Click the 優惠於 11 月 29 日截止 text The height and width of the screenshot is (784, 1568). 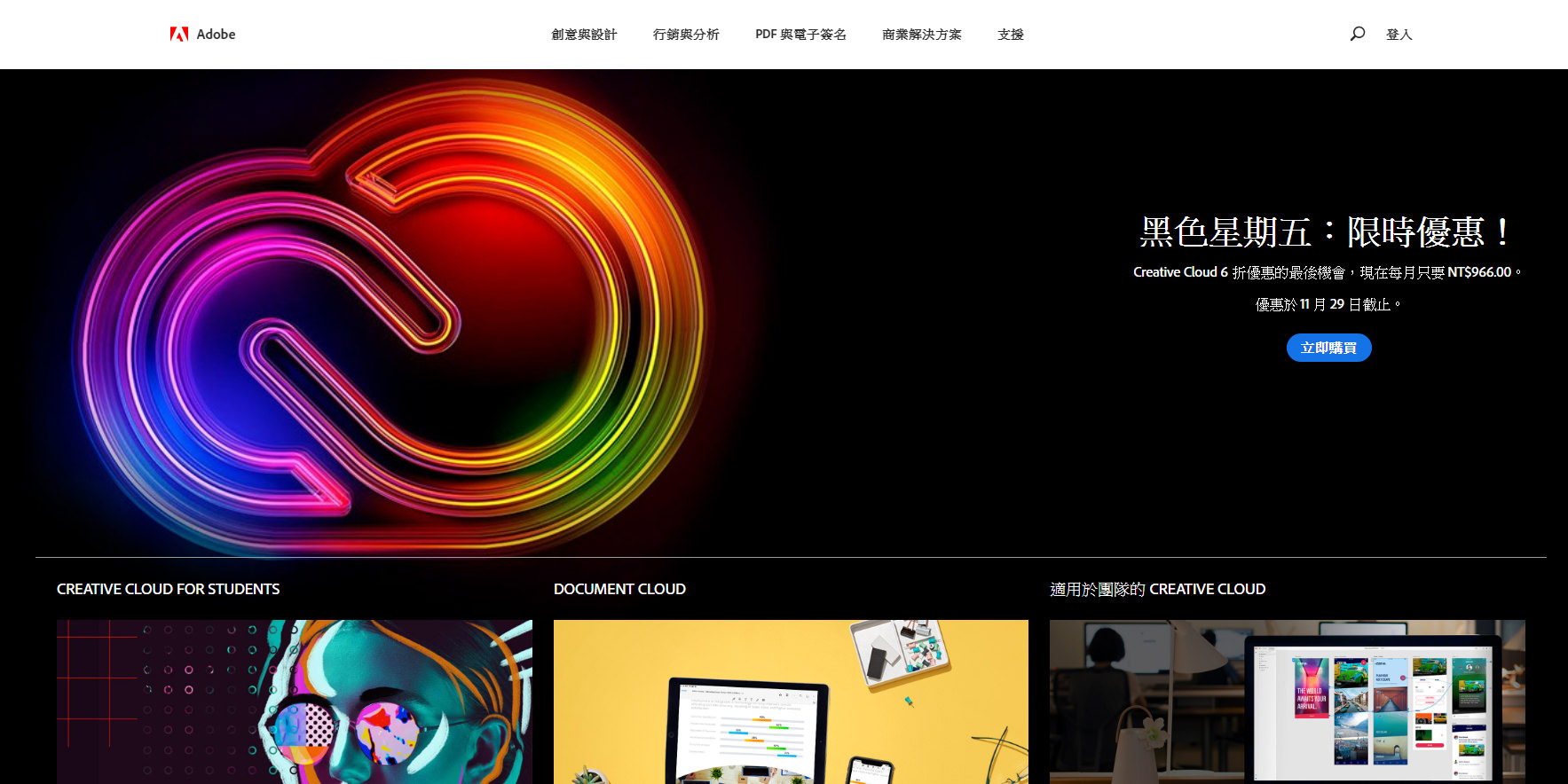pyautogui.click(x=1328, y=304)
